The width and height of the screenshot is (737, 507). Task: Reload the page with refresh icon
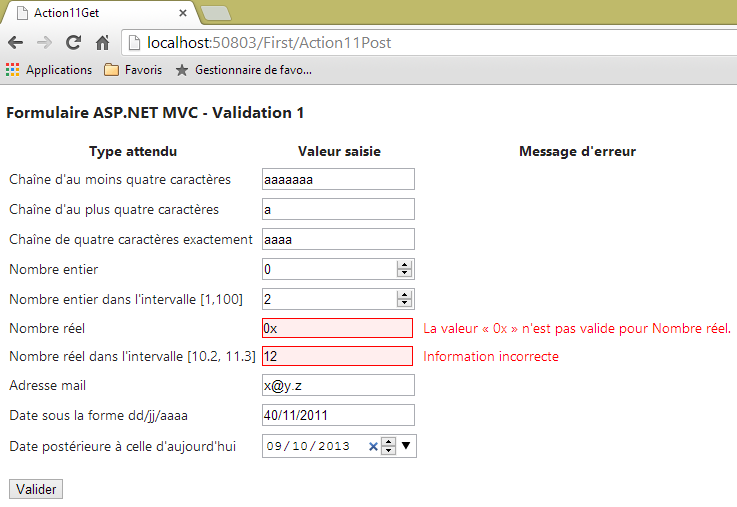click(73, 43)
